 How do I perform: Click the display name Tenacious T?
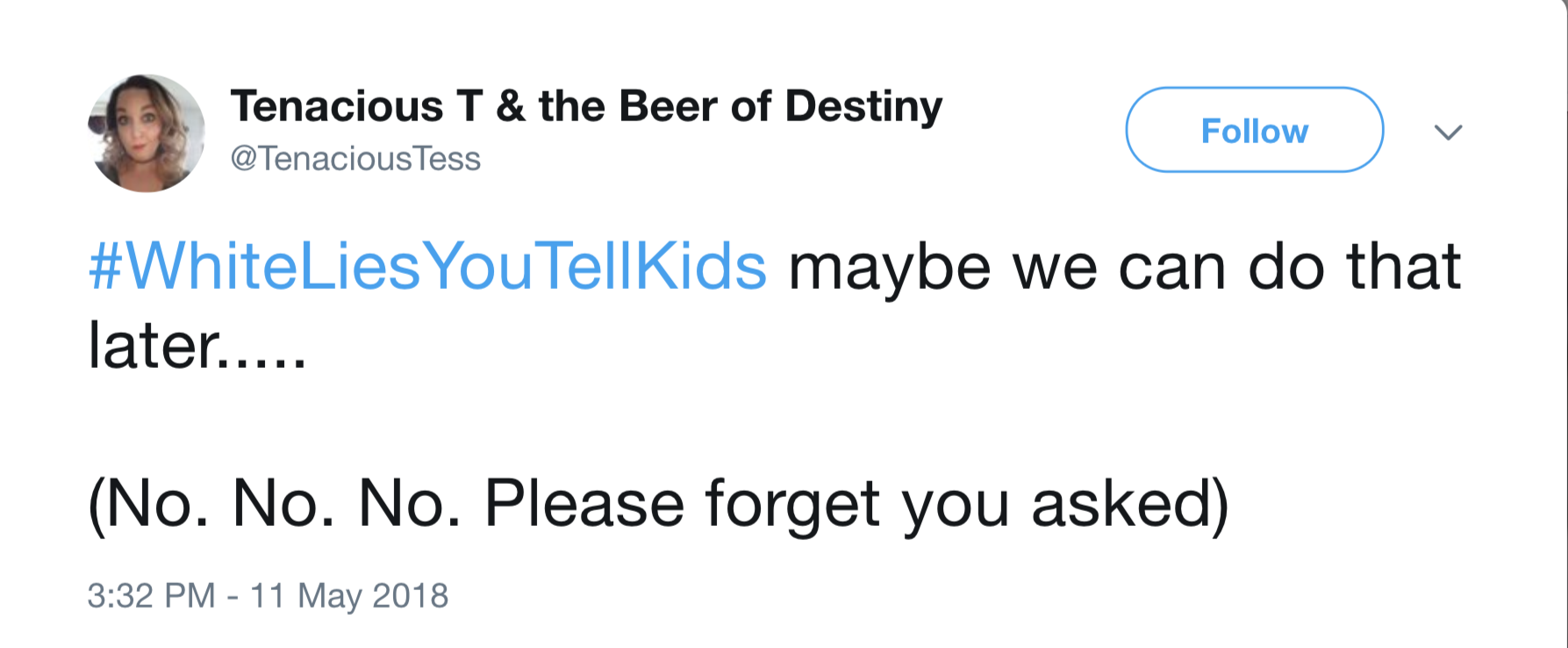357,106
